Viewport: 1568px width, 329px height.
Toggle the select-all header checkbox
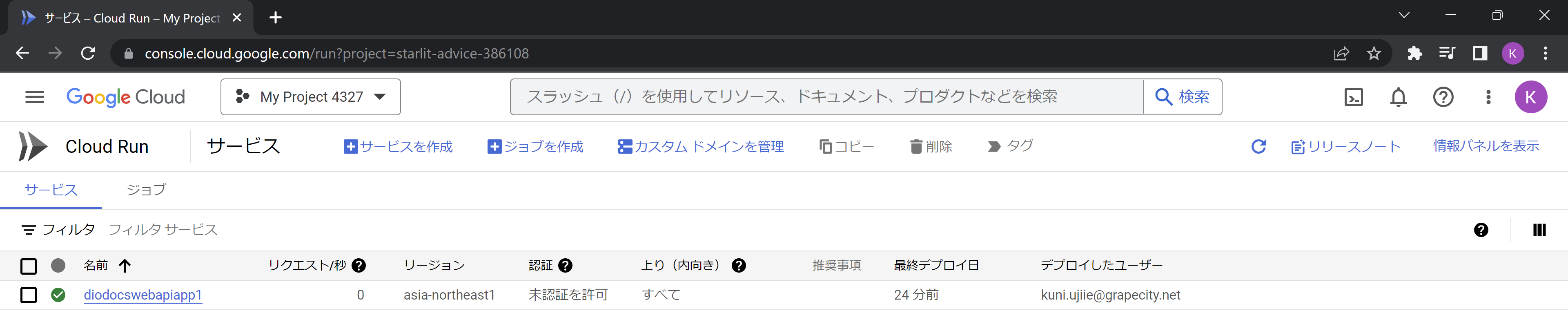tap(29, 266)
